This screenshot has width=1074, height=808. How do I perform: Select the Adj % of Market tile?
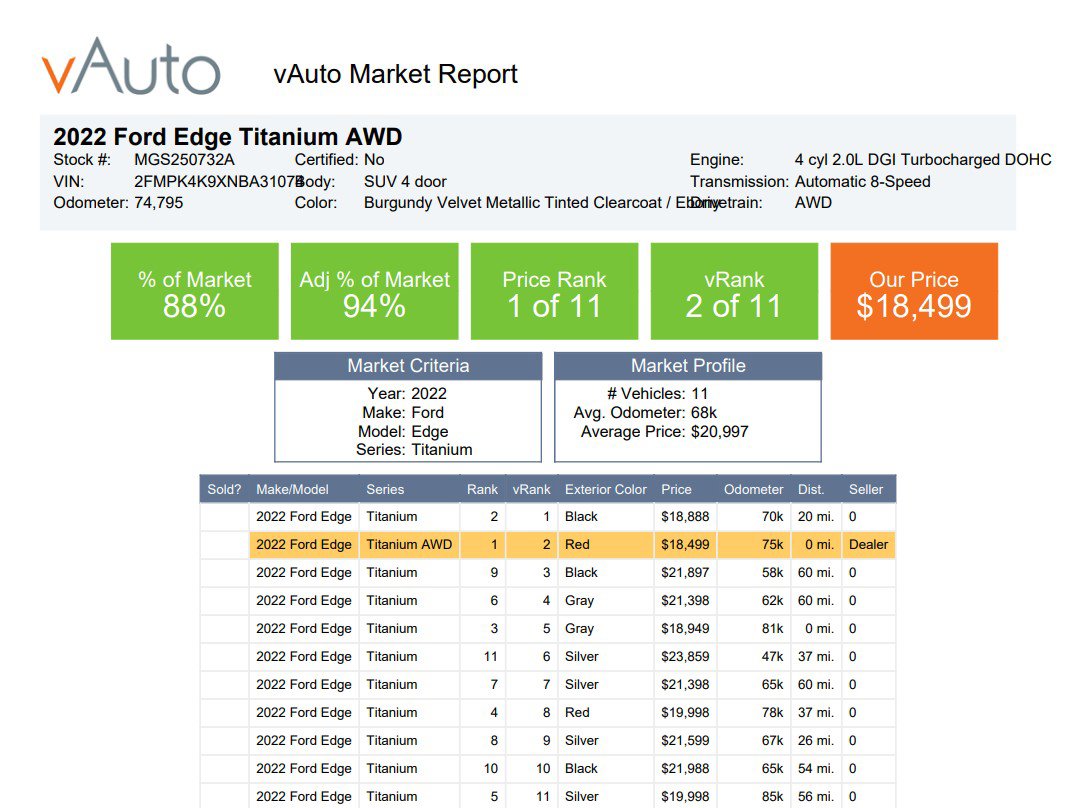(374, 292)
